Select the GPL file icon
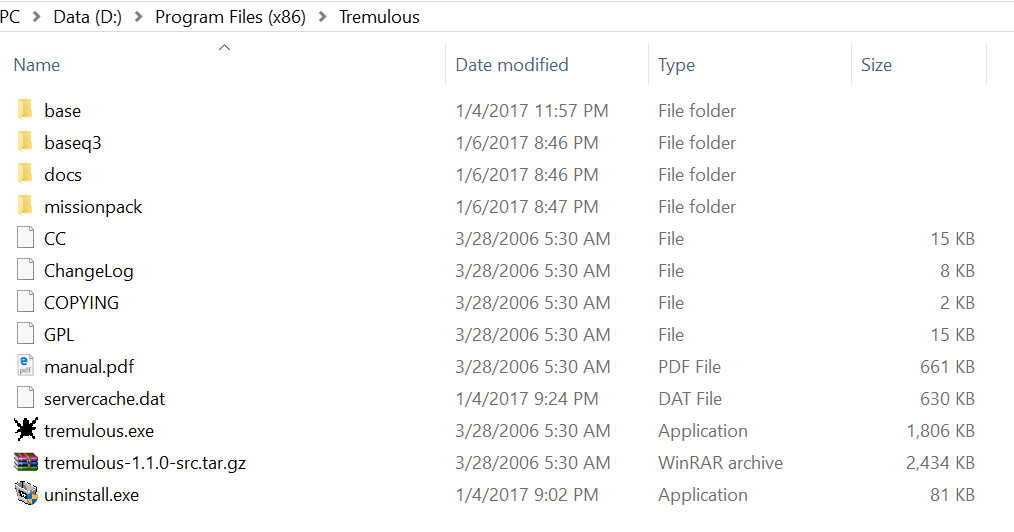1014x532 pixels. [26, 334]
